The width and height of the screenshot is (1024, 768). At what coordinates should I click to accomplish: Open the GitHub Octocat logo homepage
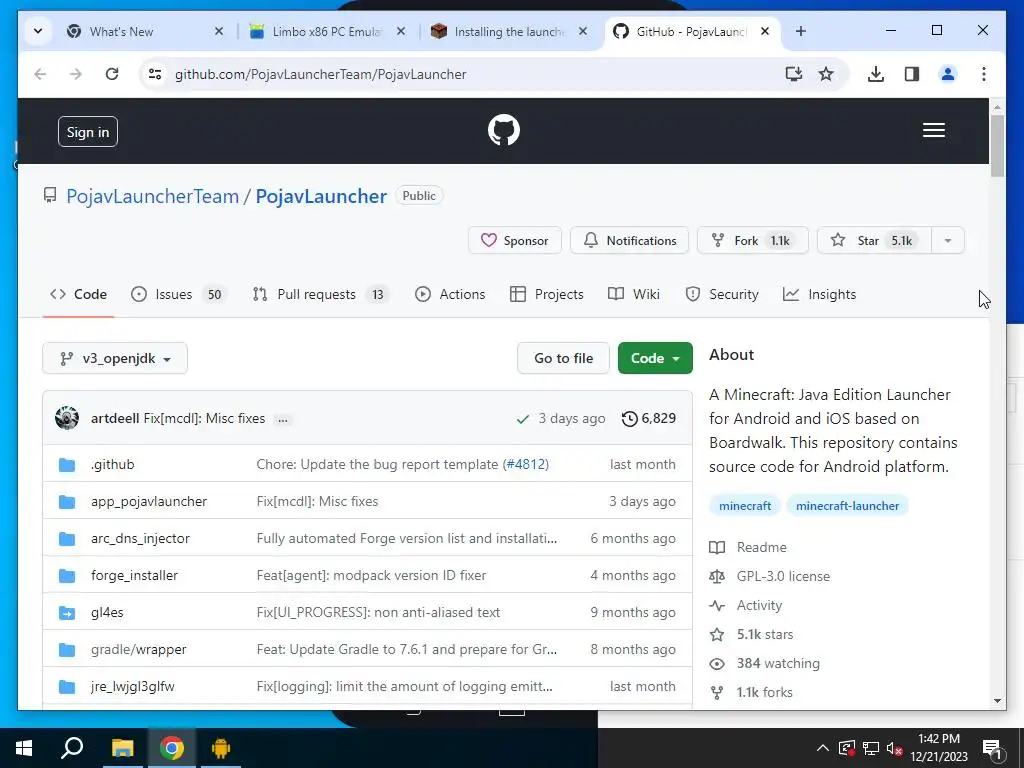click(x=504, y=130)
